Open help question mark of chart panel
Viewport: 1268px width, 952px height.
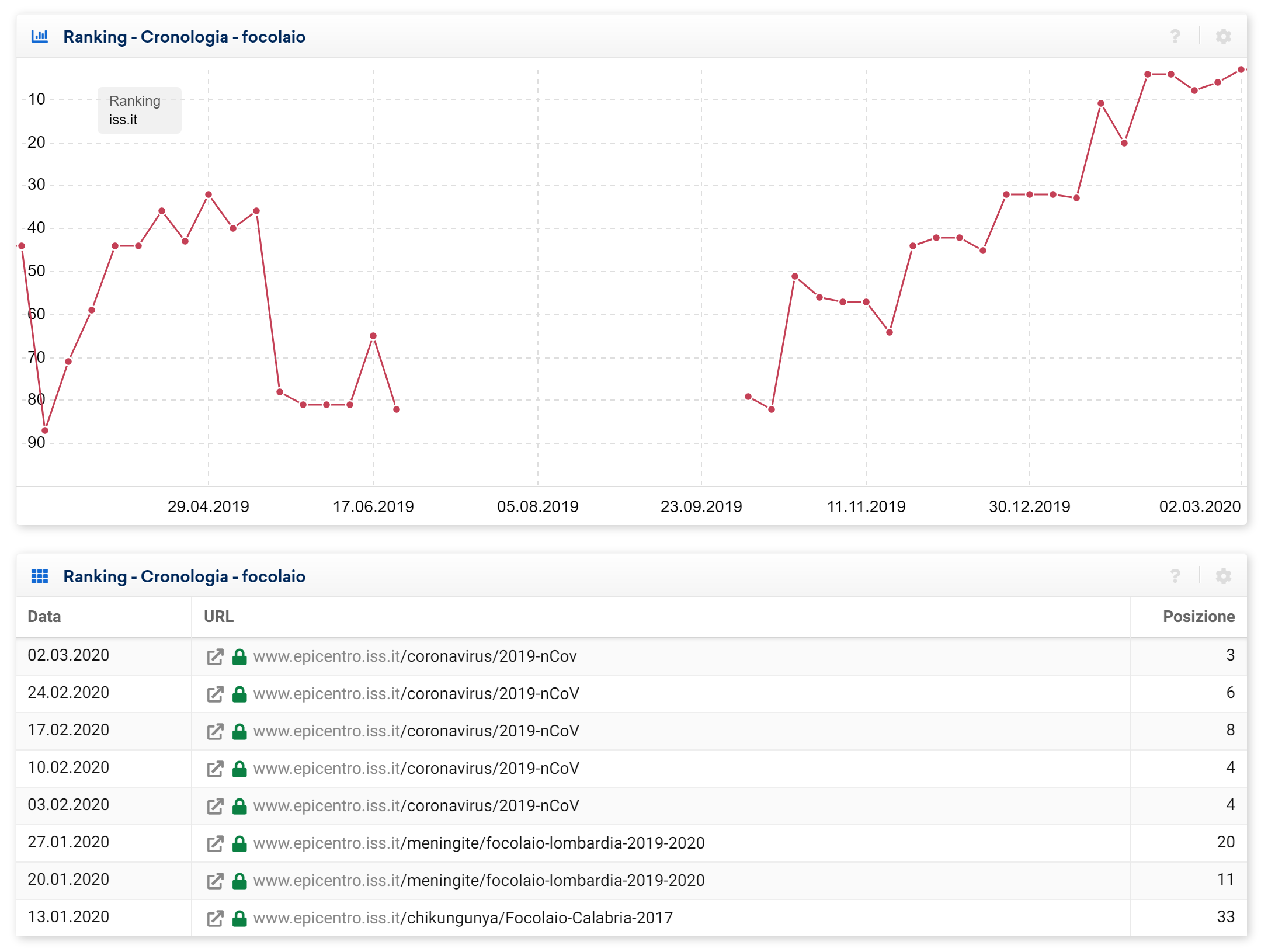(1175, 37)
